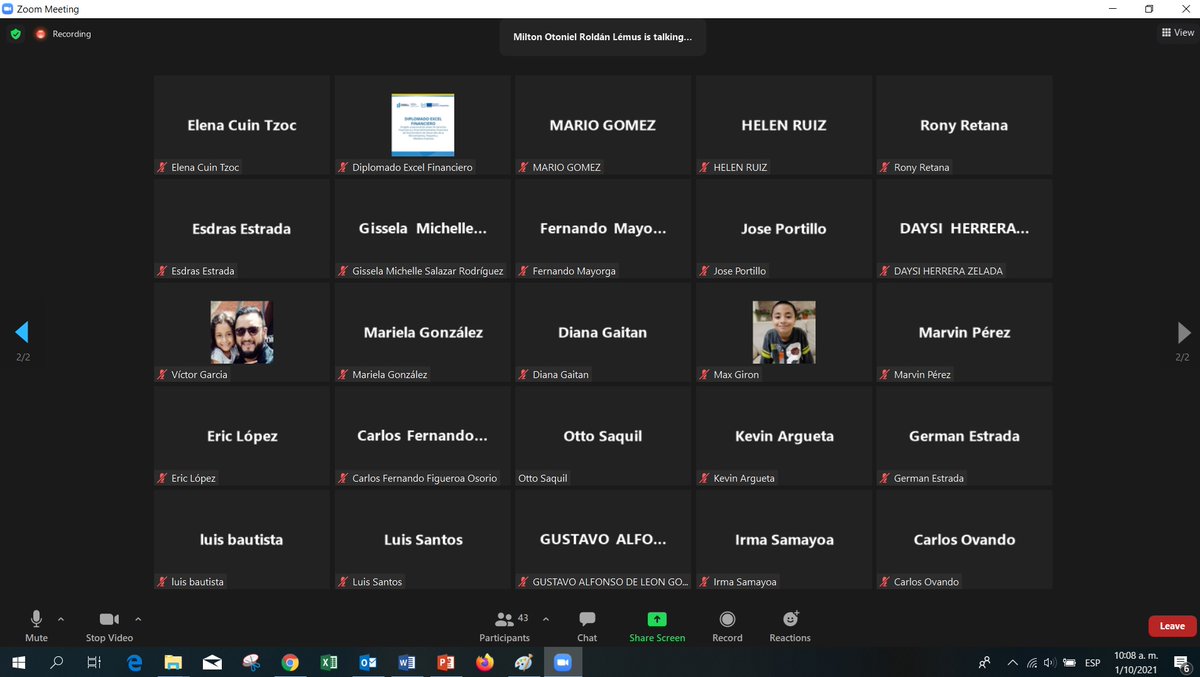
Task: Switch to Zoom on the taskbar
Action: 562,662
